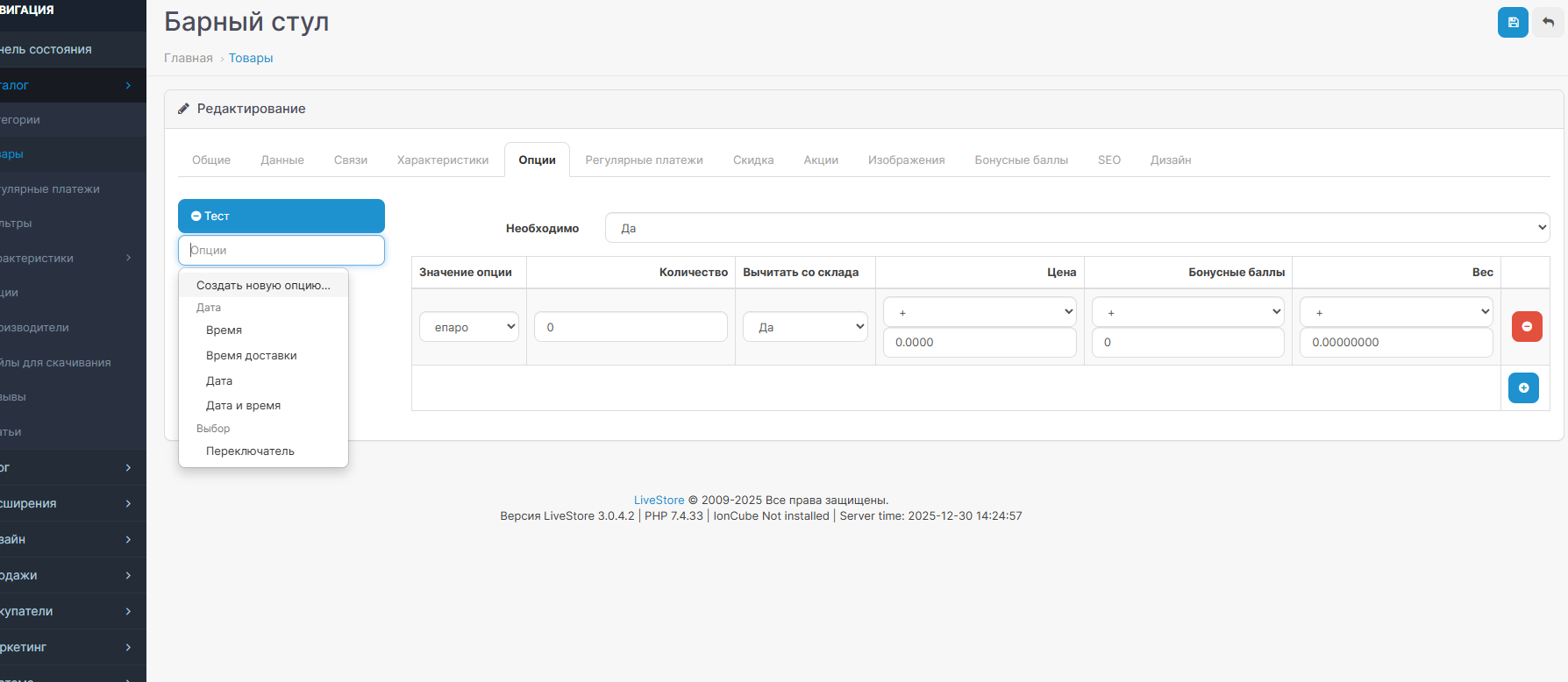Open the weight prefix plus dropdown
This screenshot has width=1568, height=682.
[1395, 312]
